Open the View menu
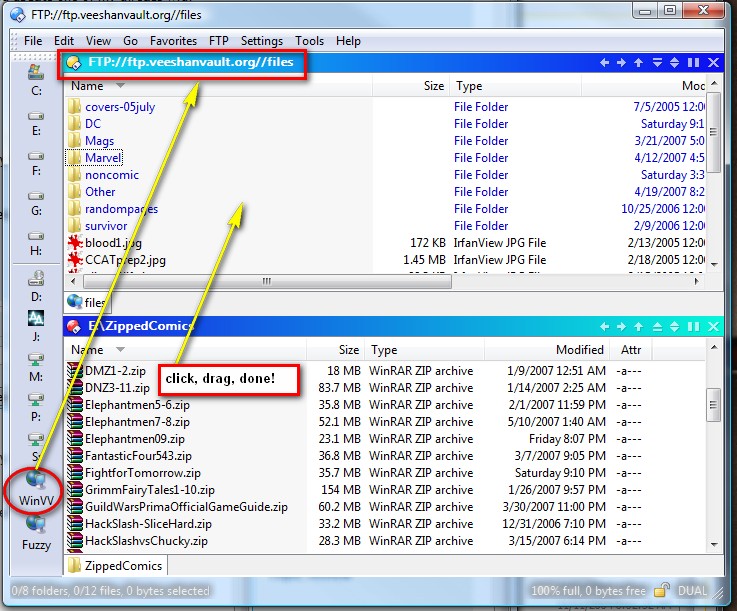 (98, 41)
